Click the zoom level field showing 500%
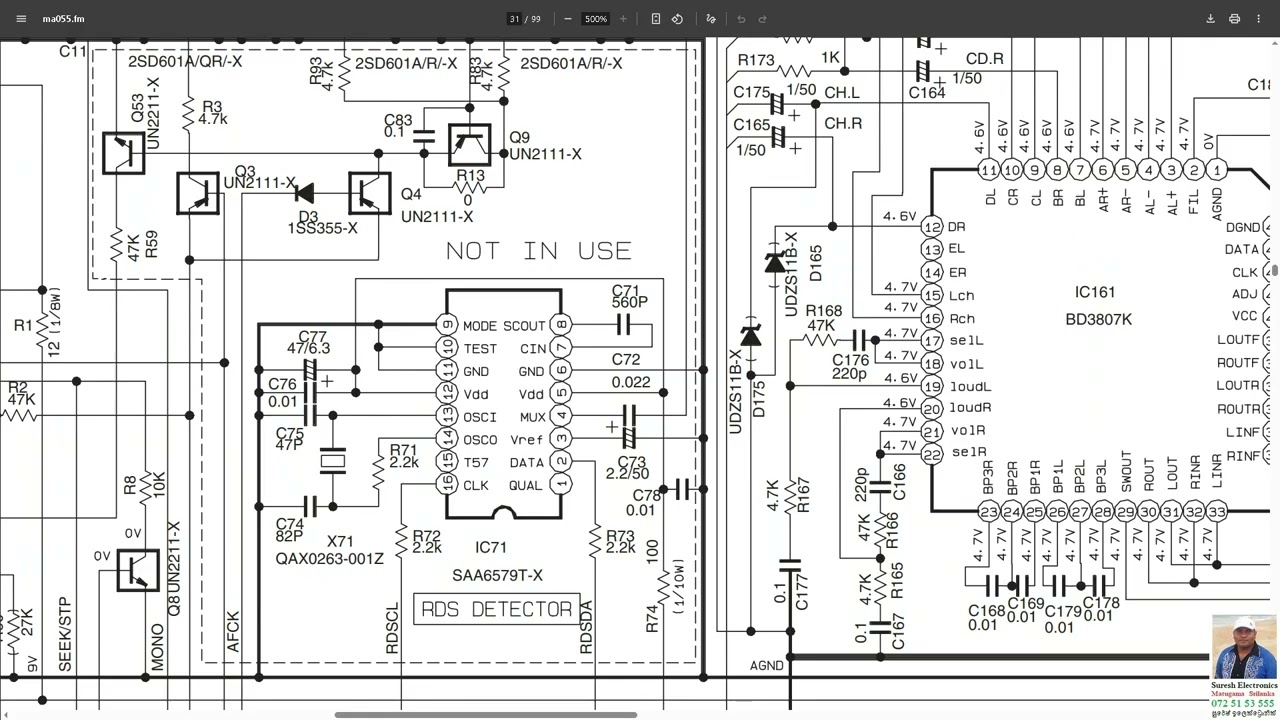 tap(596, 19)
